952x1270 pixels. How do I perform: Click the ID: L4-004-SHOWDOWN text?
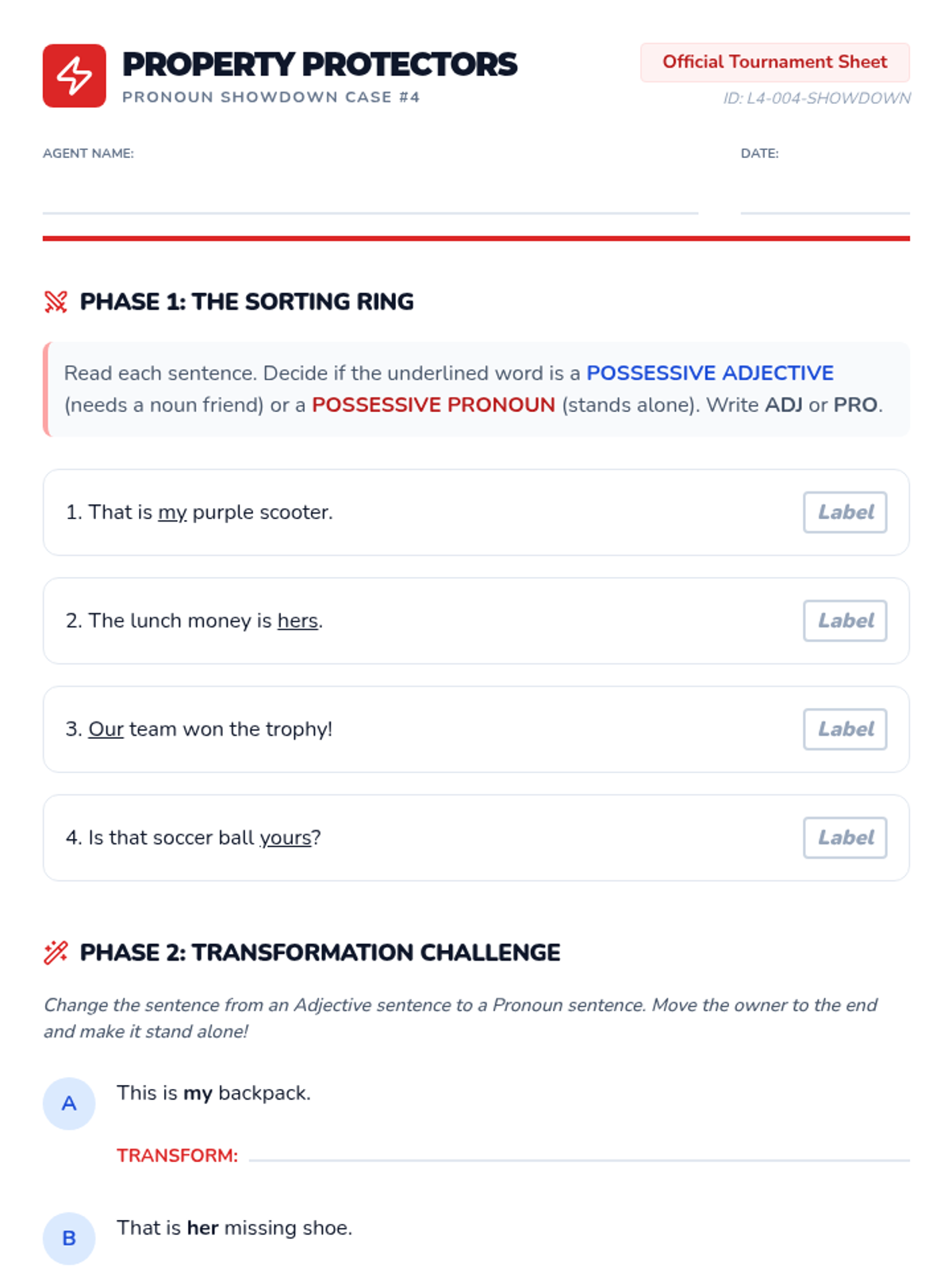pyautogui.click(x=816, y=98)
